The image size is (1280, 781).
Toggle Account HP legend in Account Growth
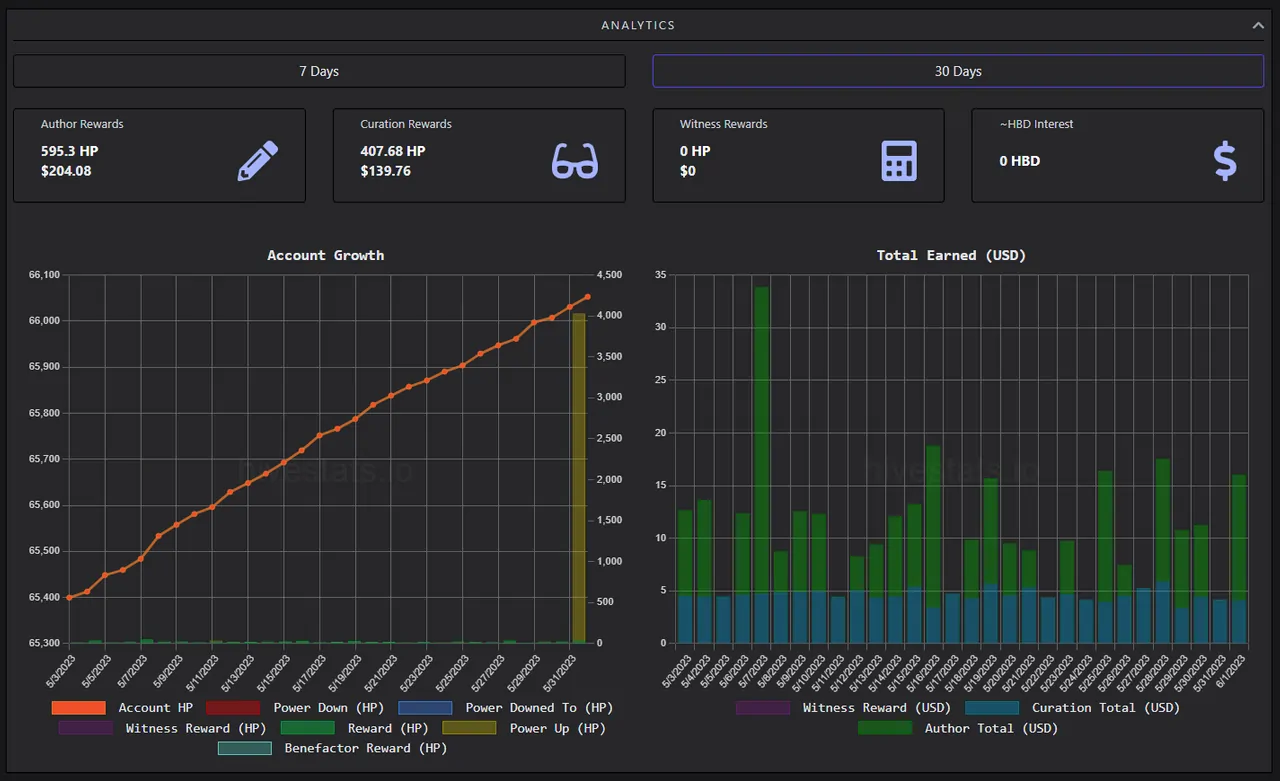click(x=122, y=707)
